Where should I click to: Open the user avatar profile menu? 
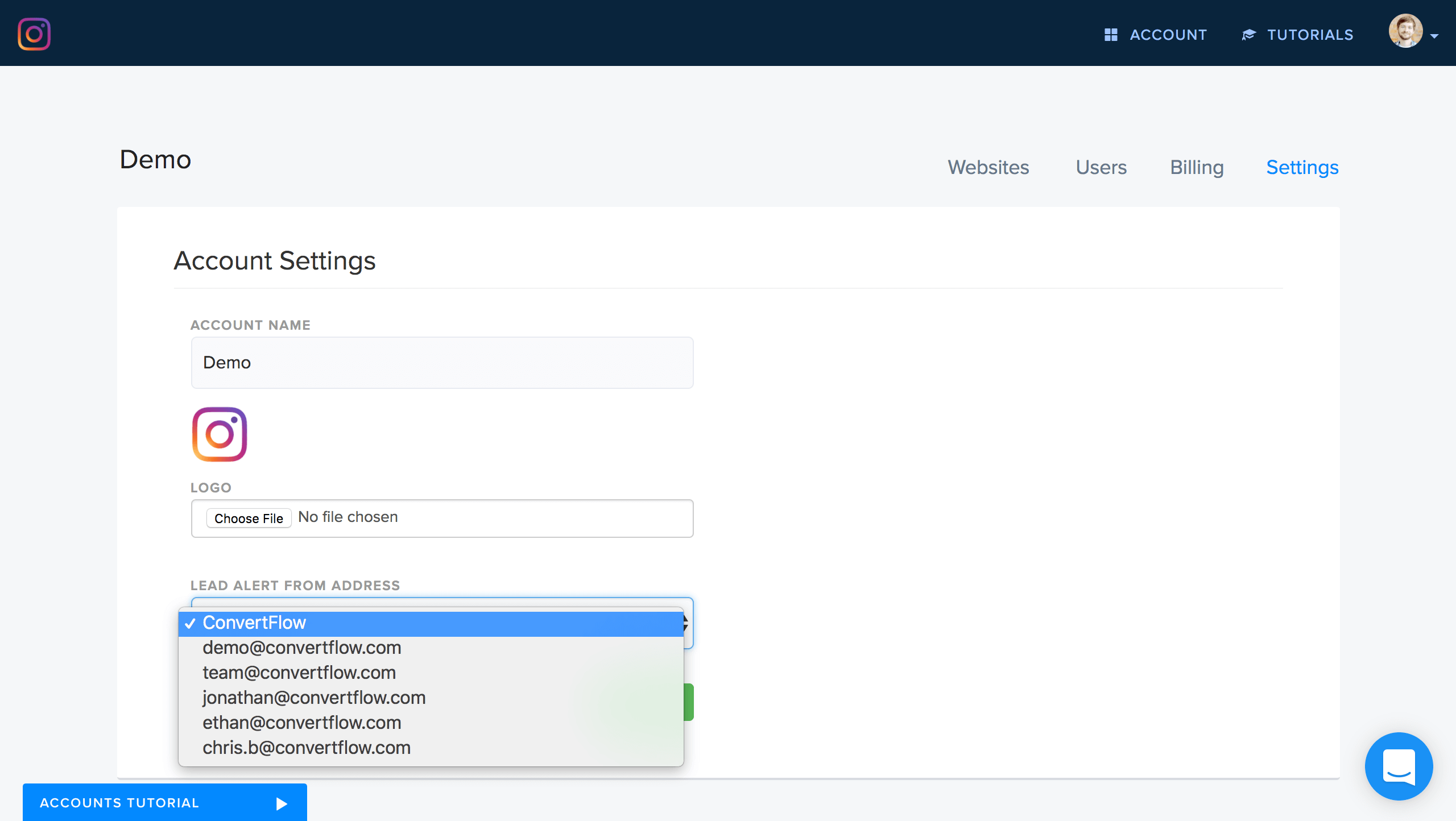(x=1405, y=31)
